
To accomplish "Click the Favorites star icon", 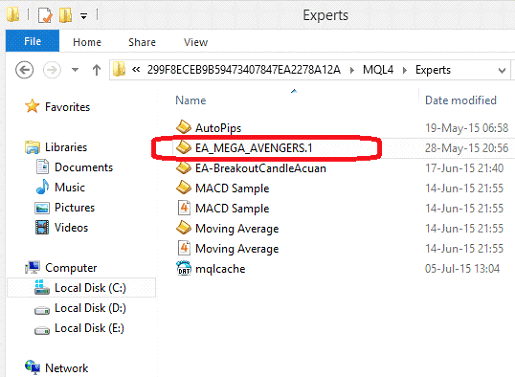I will [x=32, y=106].
